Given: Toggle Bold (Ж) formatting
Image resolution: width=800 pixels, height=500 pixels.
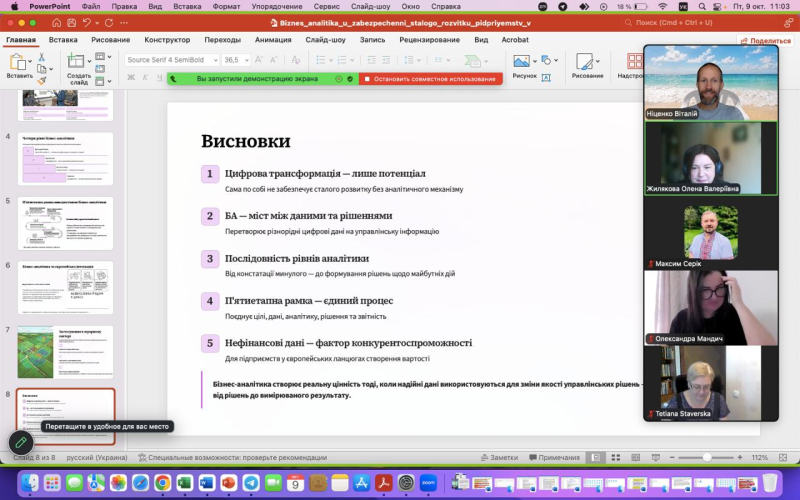Looking at the screenshot, I should 131,78.
